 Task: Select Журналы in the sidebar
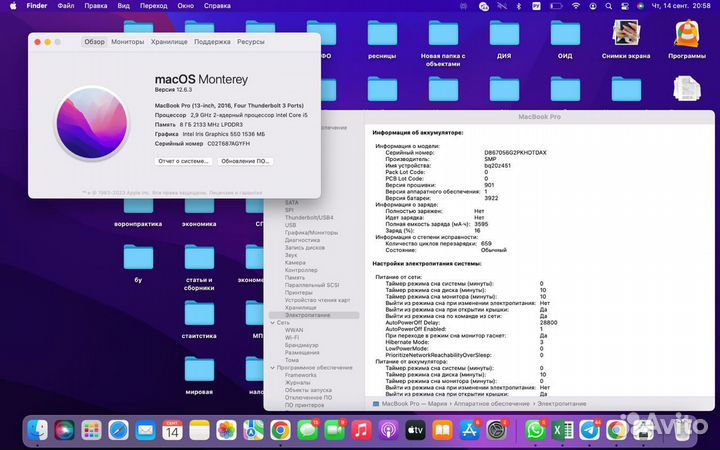298,382
